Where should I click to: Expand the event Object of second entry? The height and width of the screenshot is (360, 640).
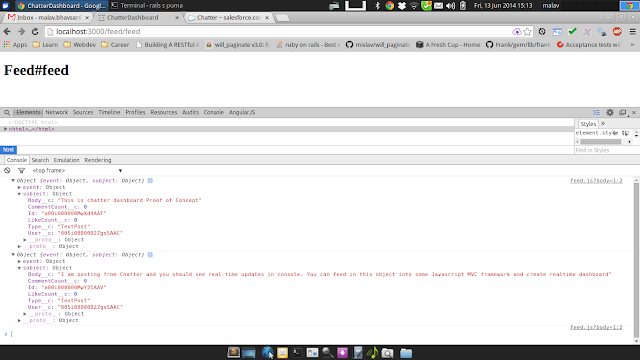19,261
